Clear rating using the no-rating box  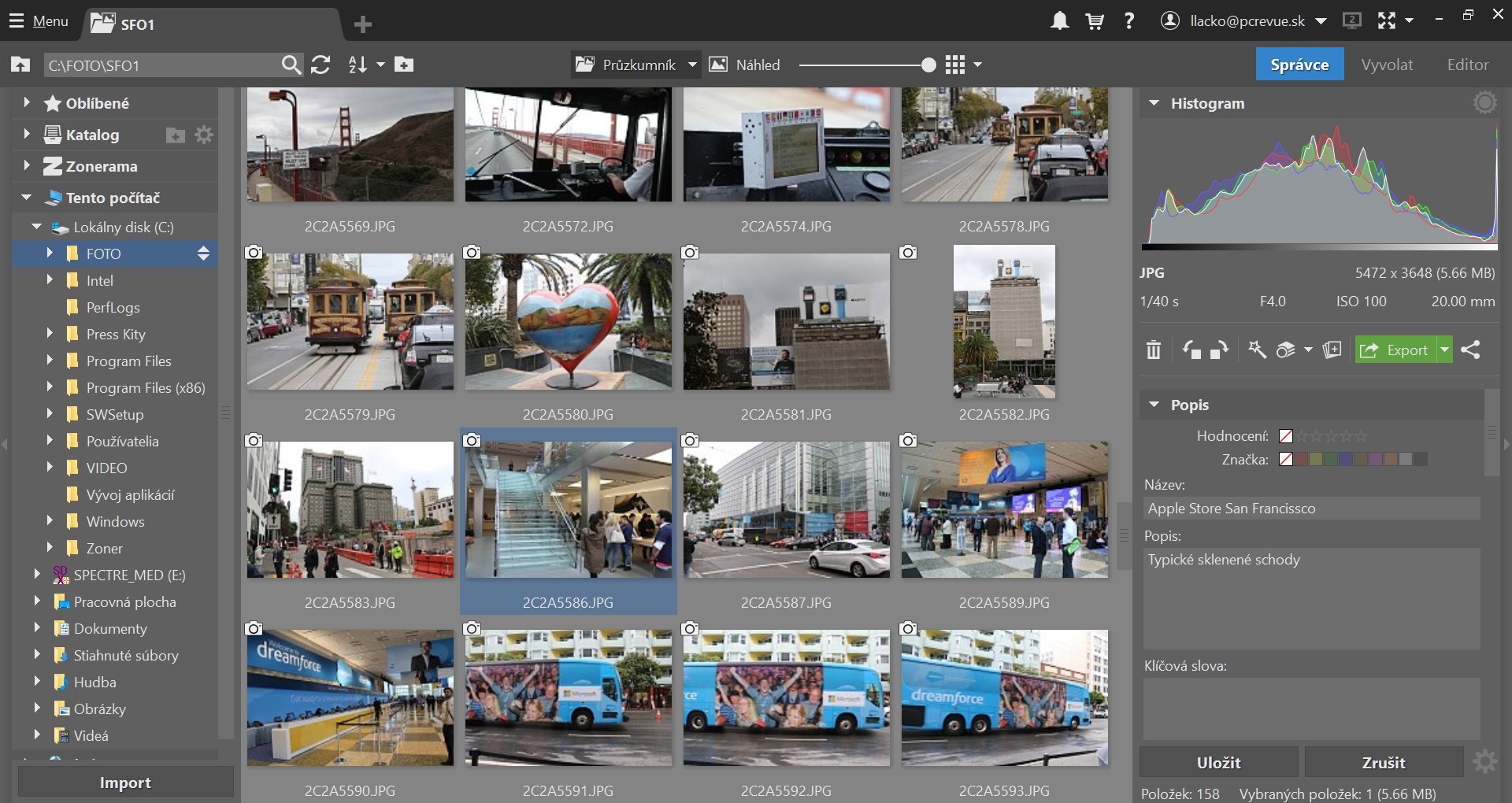(1286, 436)
